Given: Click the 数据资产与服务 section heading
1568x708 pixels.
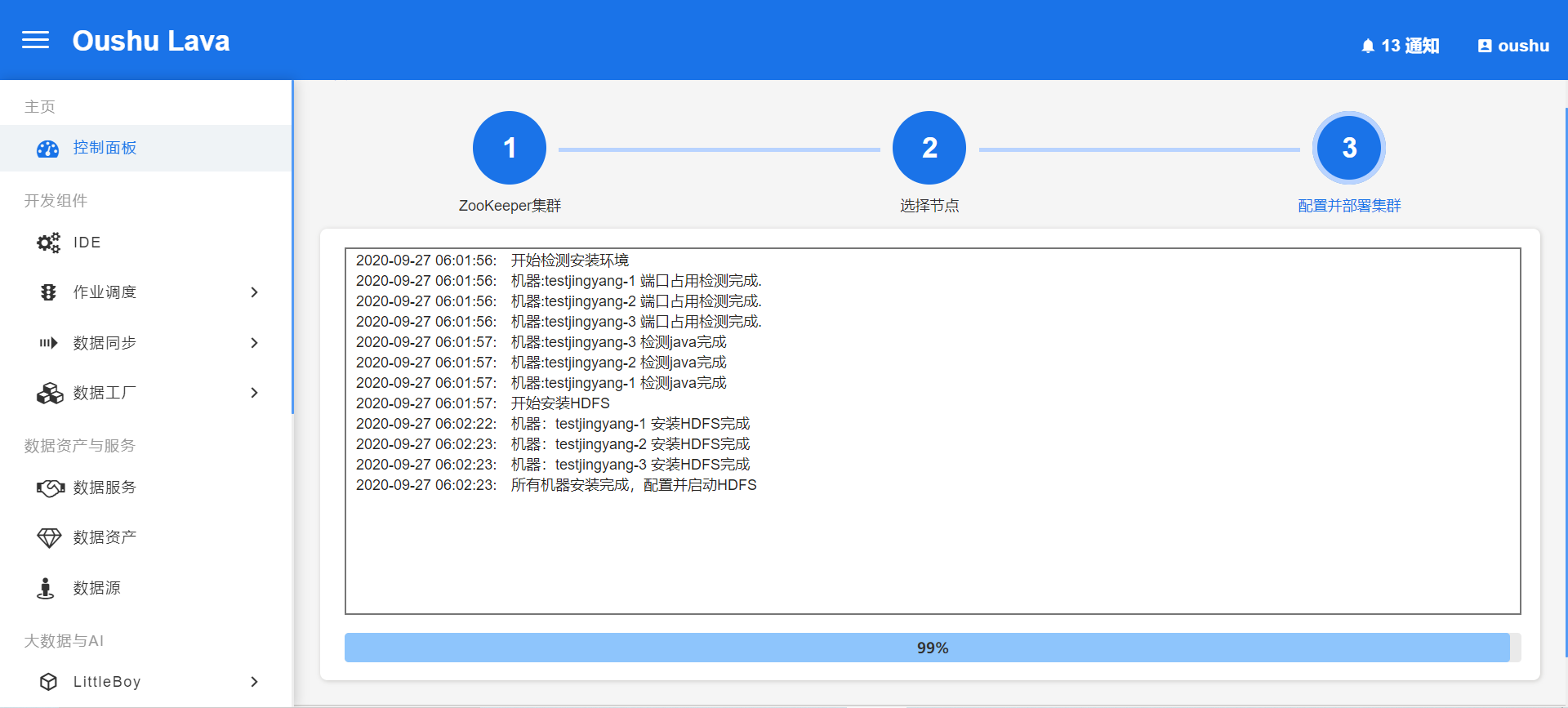Looking at the screenshot, I should click(80, 446).
